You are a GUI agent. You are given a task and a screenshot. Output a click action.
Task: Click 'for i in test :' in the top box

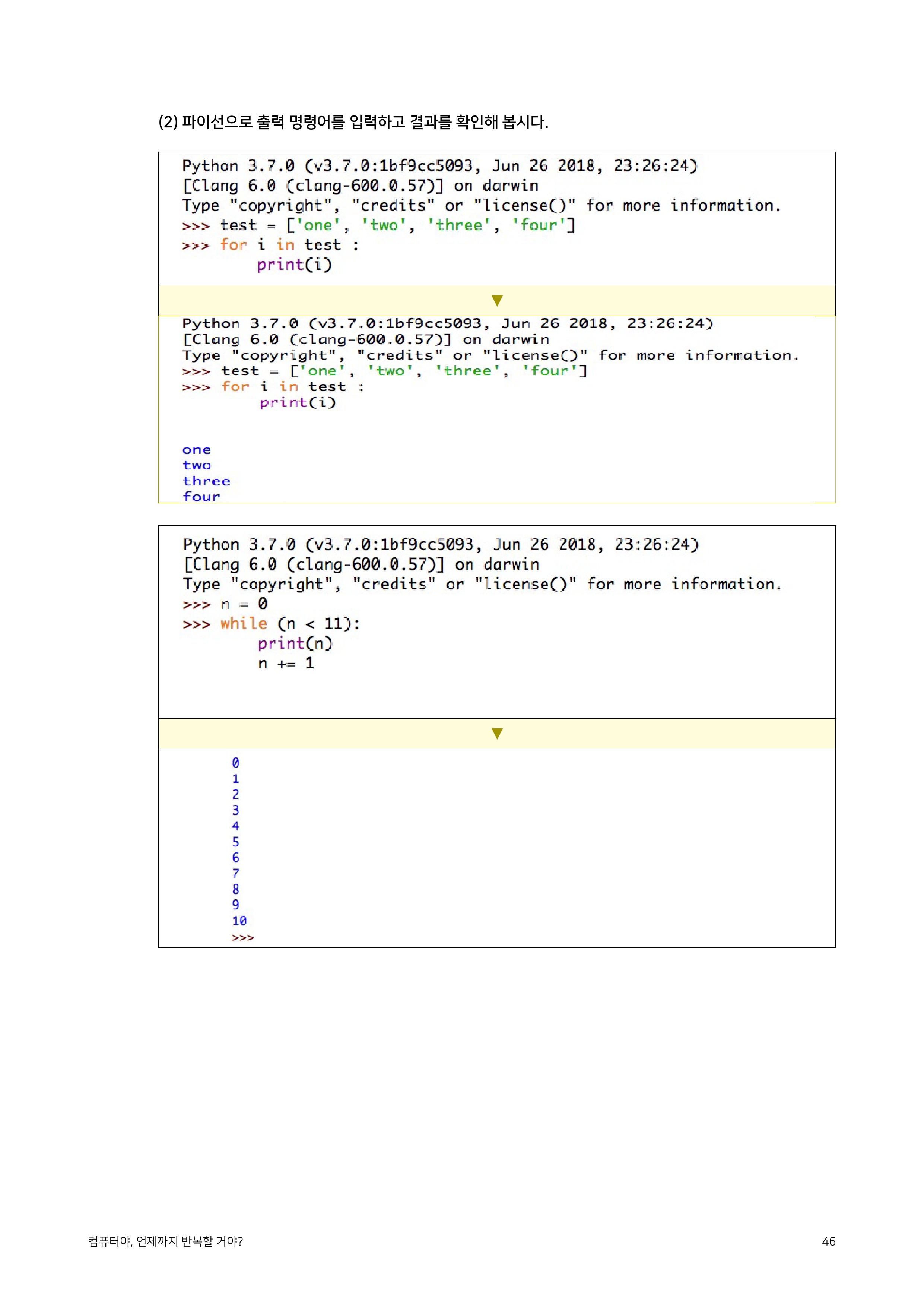(x=289, y=246)
